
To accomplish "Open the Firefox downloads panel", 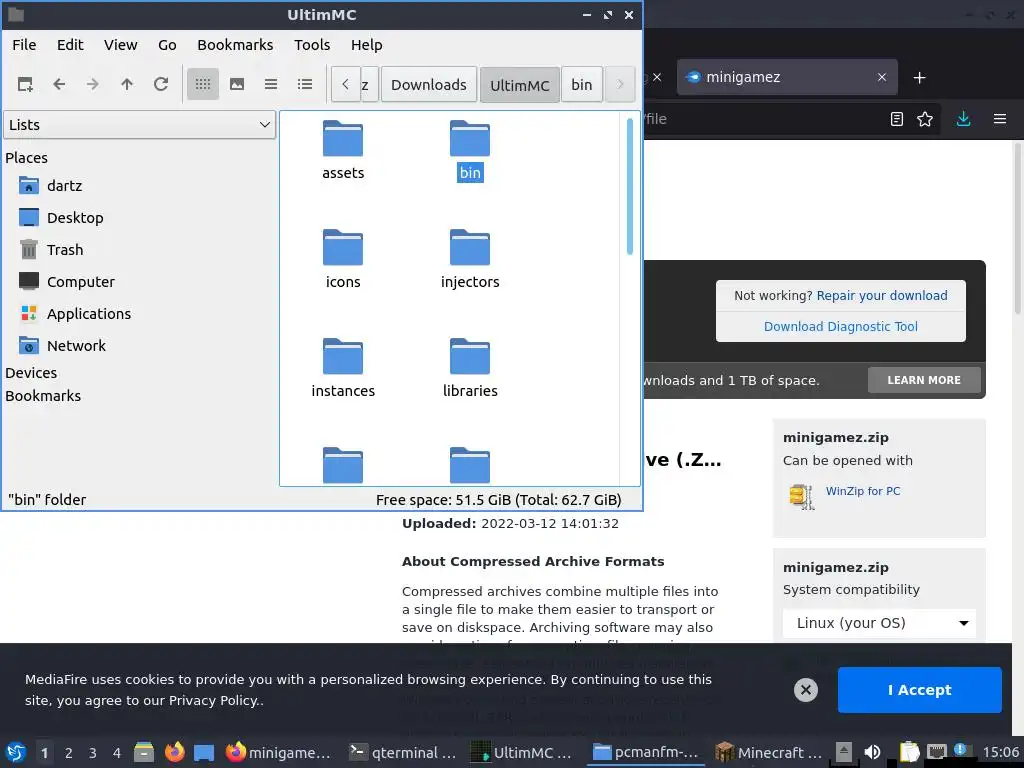I will [963, 119].
